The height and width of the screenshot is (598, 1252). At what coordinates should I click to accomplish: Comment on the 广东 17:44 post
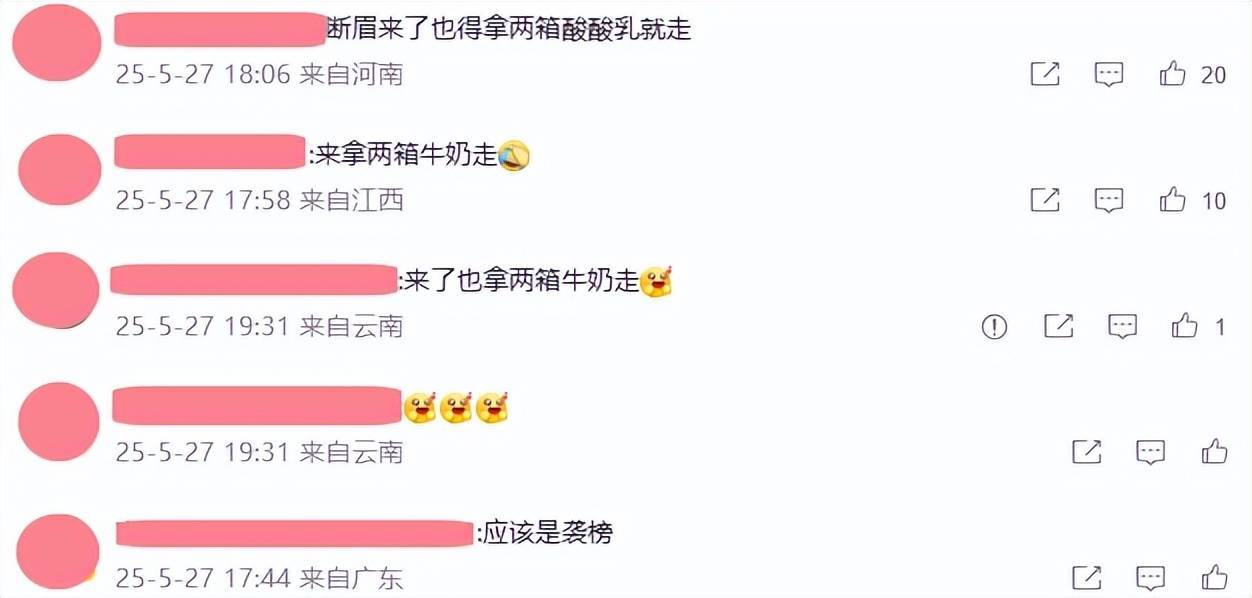1151,578
